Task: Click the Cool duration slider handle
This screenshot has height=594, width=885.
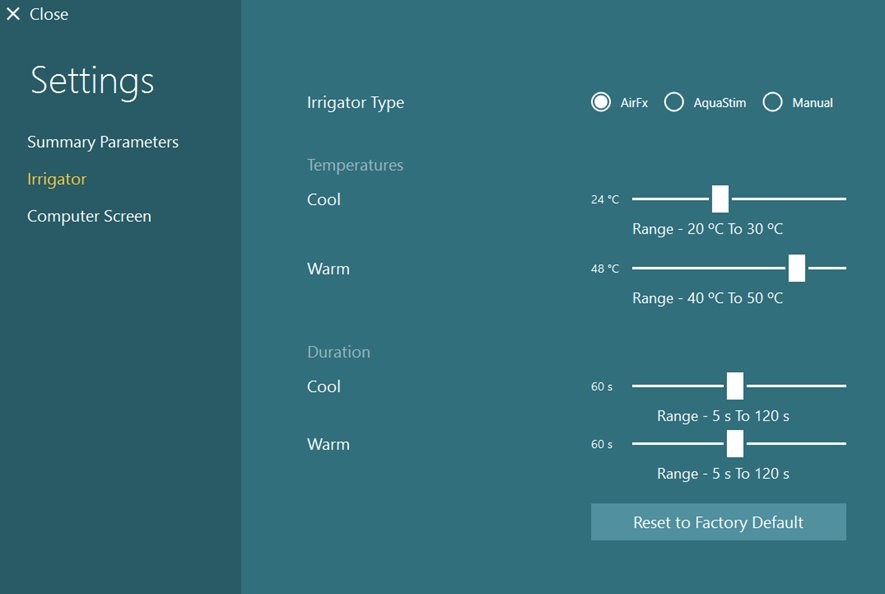Action: pyautogui.click(x=735, y=386)
